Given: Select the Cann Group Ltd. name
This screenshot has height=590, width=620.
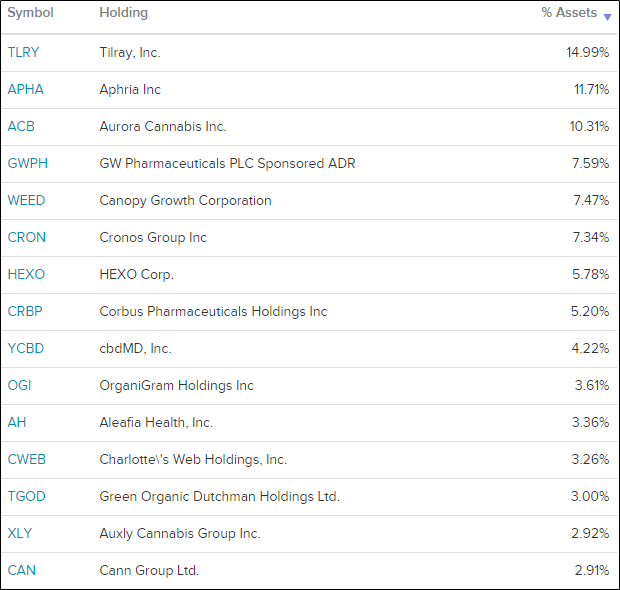Looking at the screenshot, I should coord(149,570).
